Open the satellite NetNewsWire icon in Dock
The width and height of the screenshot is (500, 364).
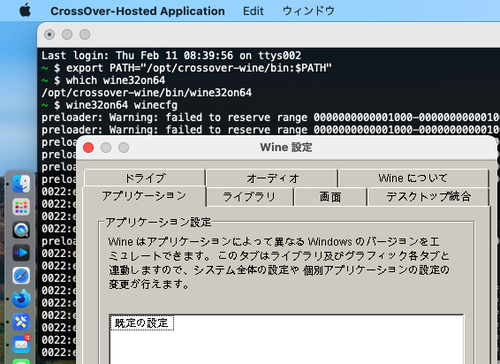click(21, 322)
